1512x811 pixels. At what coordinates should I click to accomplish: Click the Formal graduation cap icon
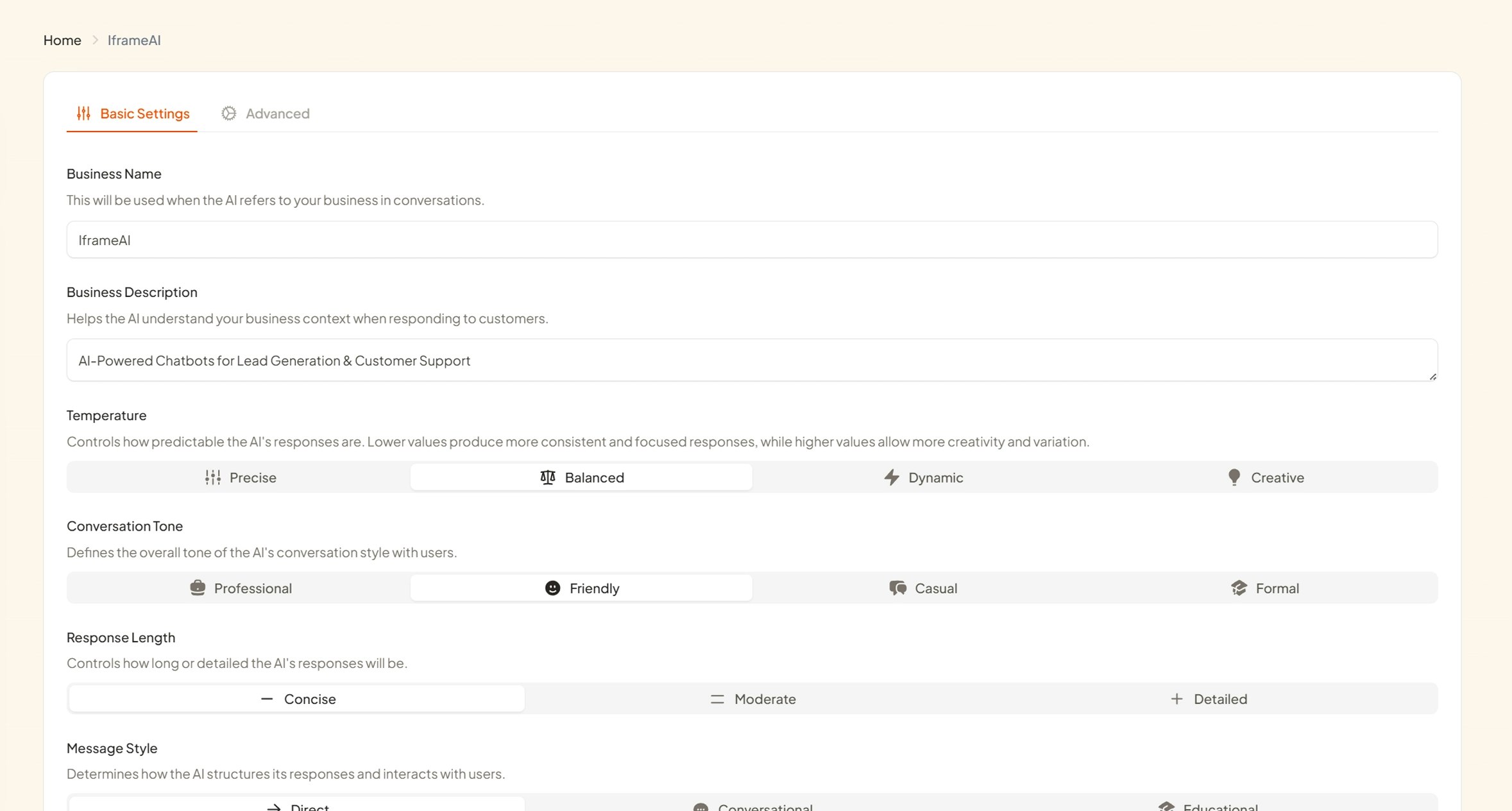(x=1239, y=588)
